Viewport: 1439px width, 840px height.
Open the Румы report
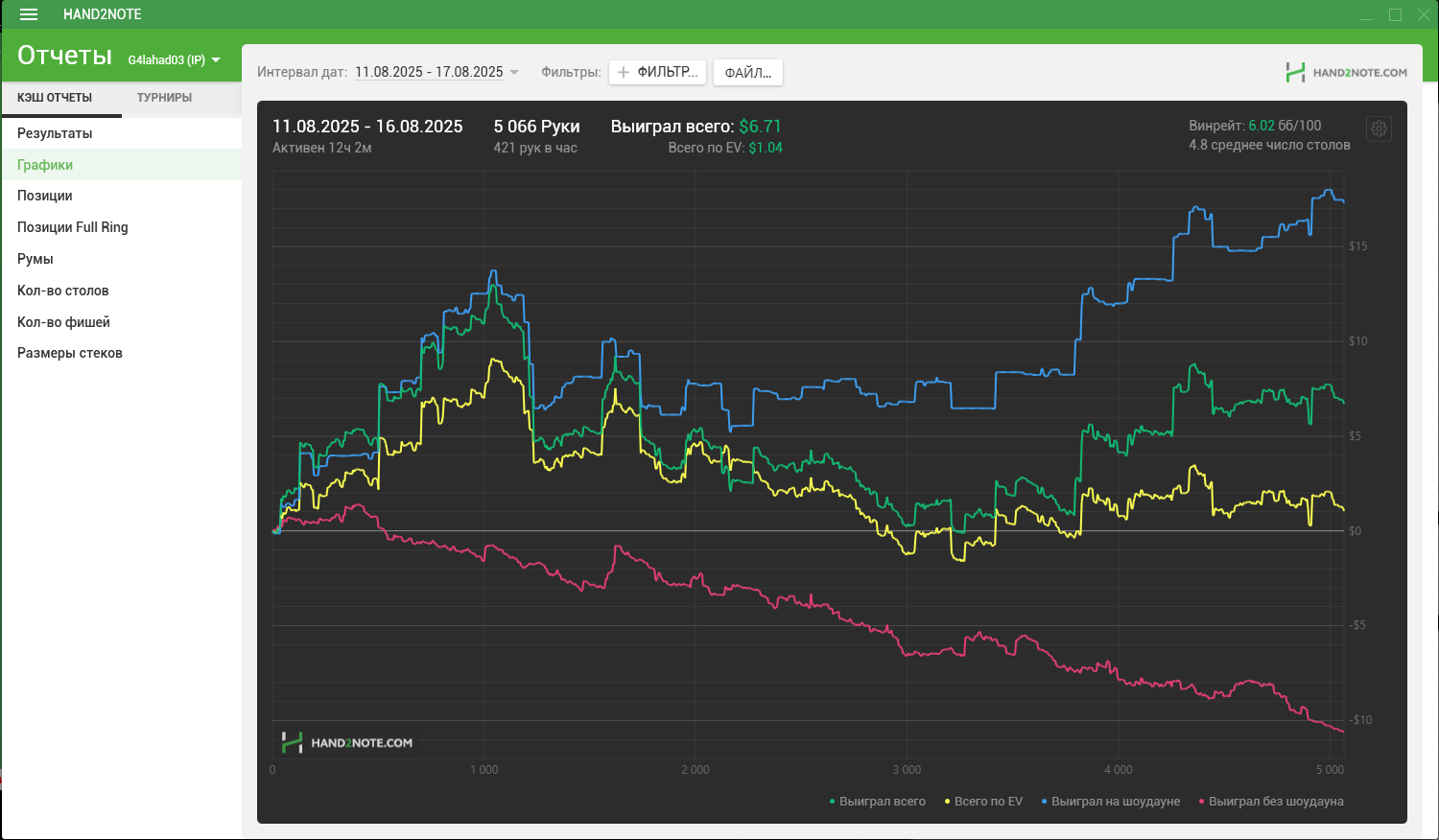[x=122, y=259]
